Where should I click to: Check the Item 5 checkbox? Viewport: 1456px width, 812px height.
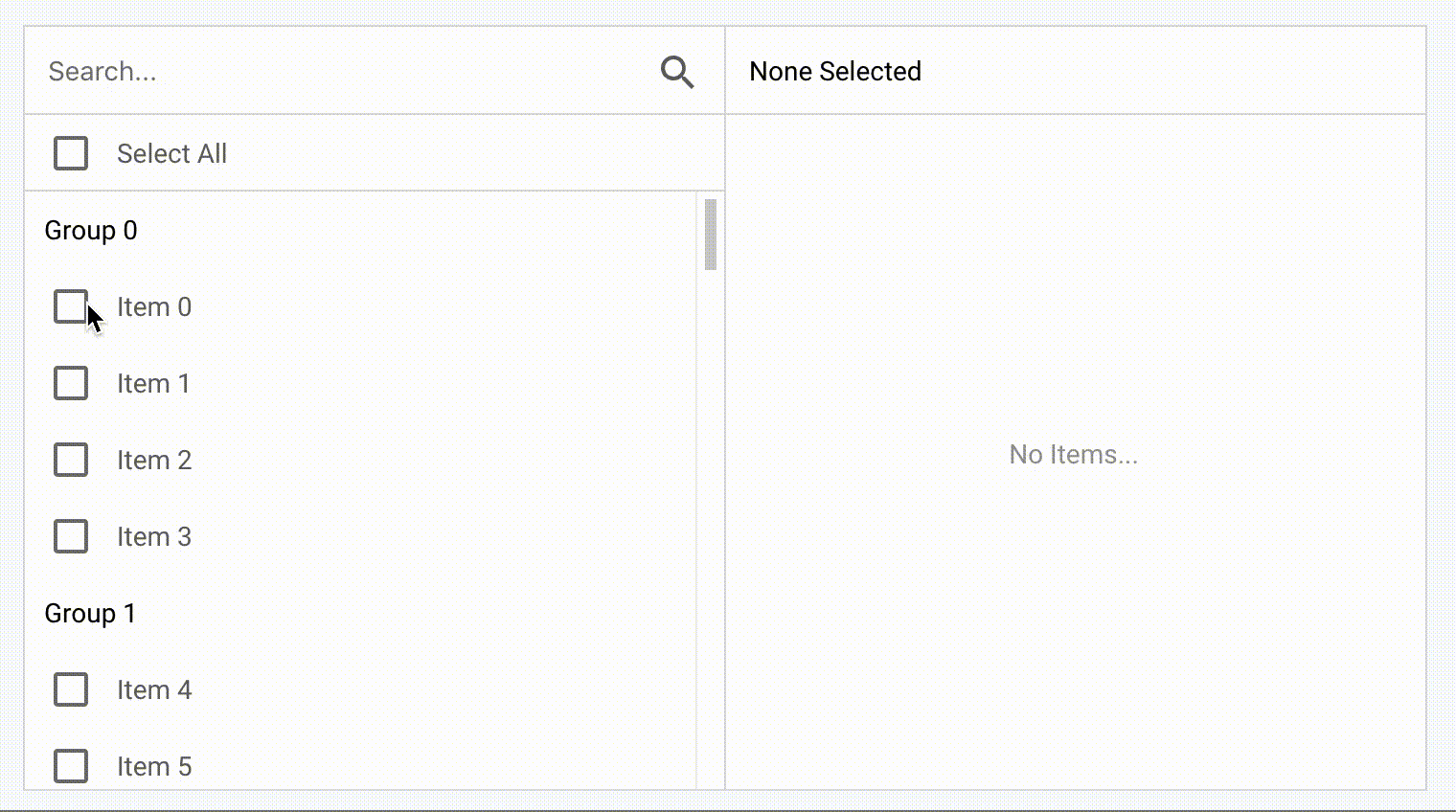[71, 766]
